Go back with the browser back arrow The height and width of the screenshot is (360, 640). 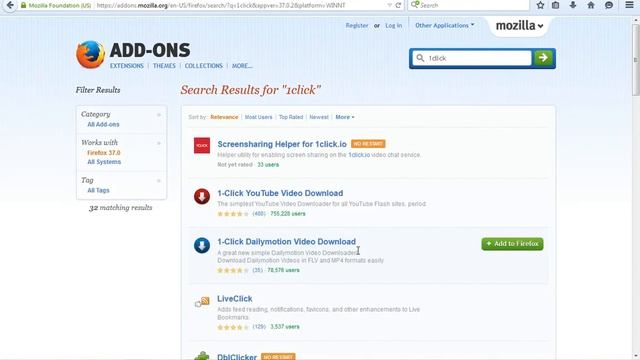(10, 5)
